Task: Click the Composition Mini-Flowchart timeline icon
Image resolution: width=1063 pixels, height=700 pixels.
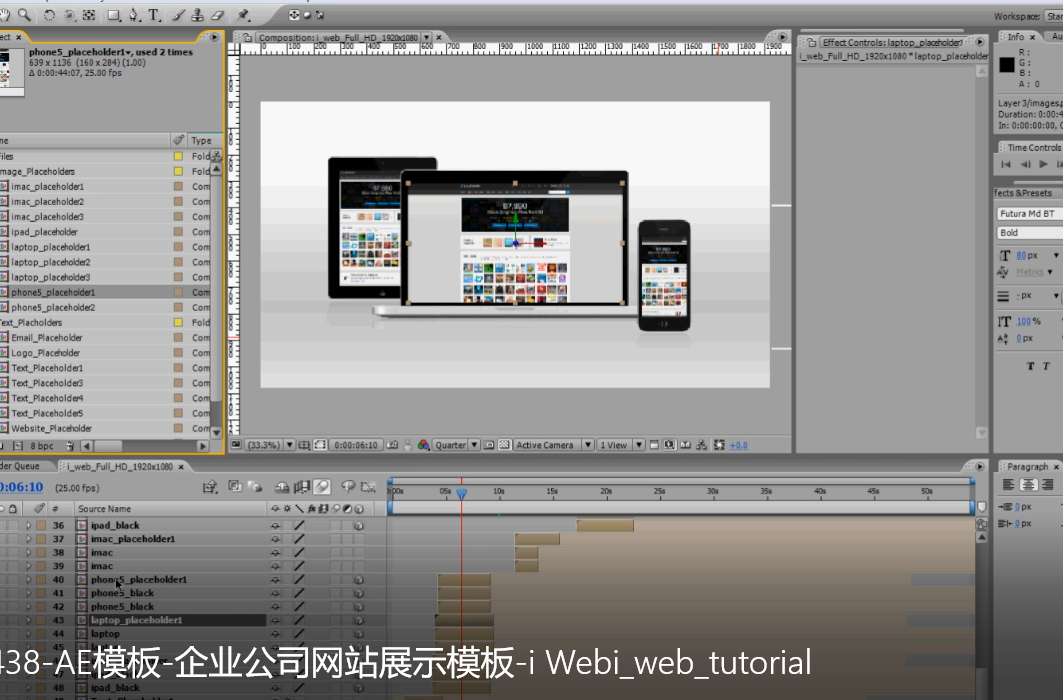Action: coord(210,487)
